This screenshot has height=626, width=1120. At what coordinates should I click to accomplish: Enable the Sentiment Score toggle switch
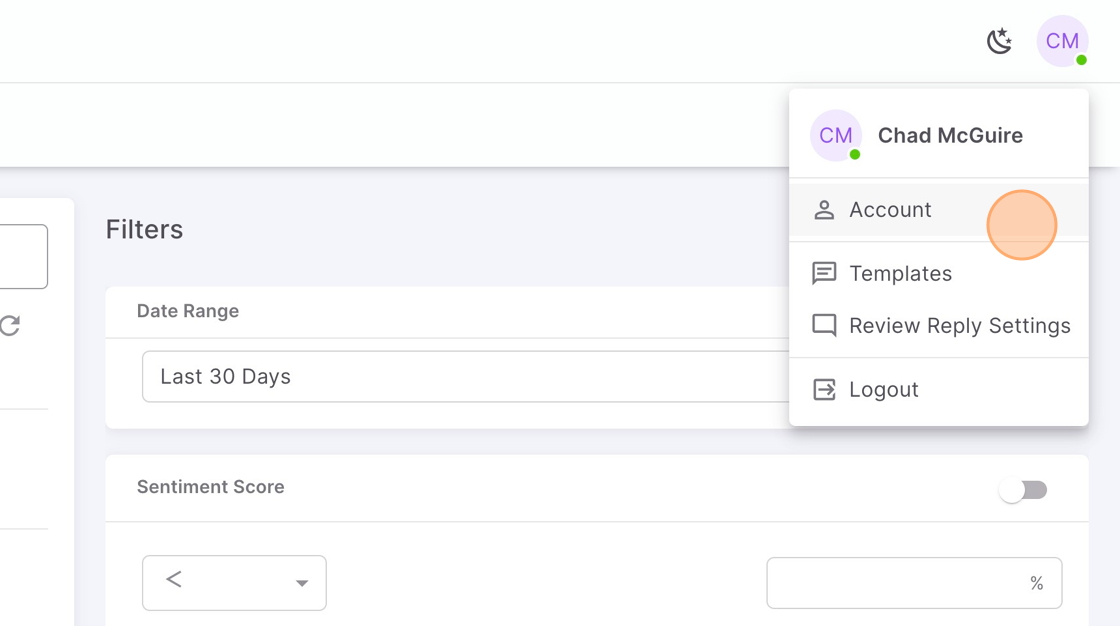tap(1023, 490)
